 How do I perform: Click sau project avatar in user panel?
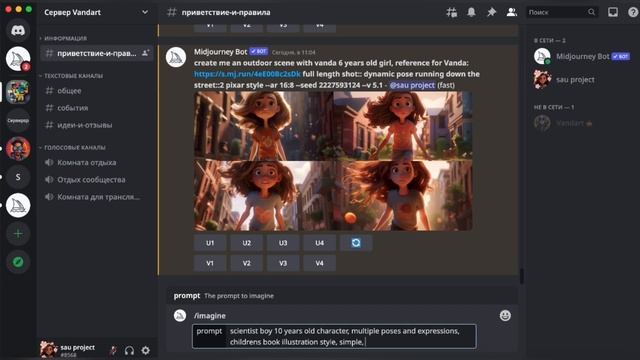(x=48, y=350)
